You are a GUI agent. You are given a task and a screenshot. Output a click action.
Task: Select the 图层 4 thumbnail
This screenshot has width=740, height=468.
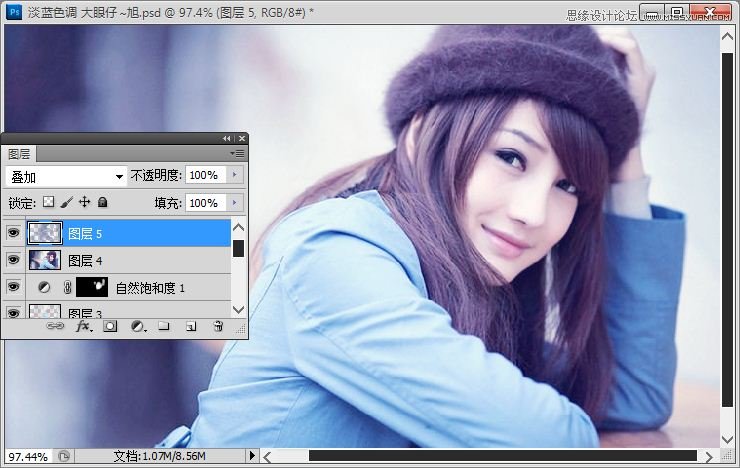[x=45, y=260]
